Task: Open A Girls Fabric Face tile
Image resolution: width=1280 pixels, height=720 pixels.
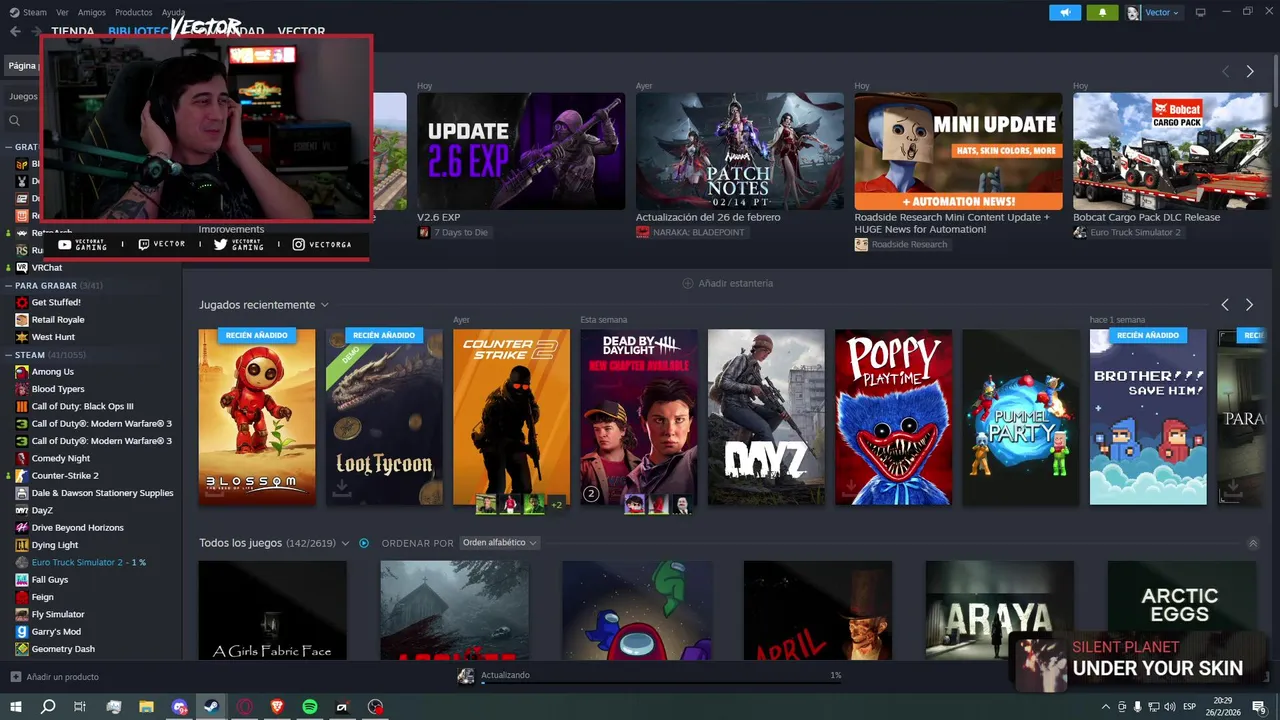Action: [x=272, y=610]
